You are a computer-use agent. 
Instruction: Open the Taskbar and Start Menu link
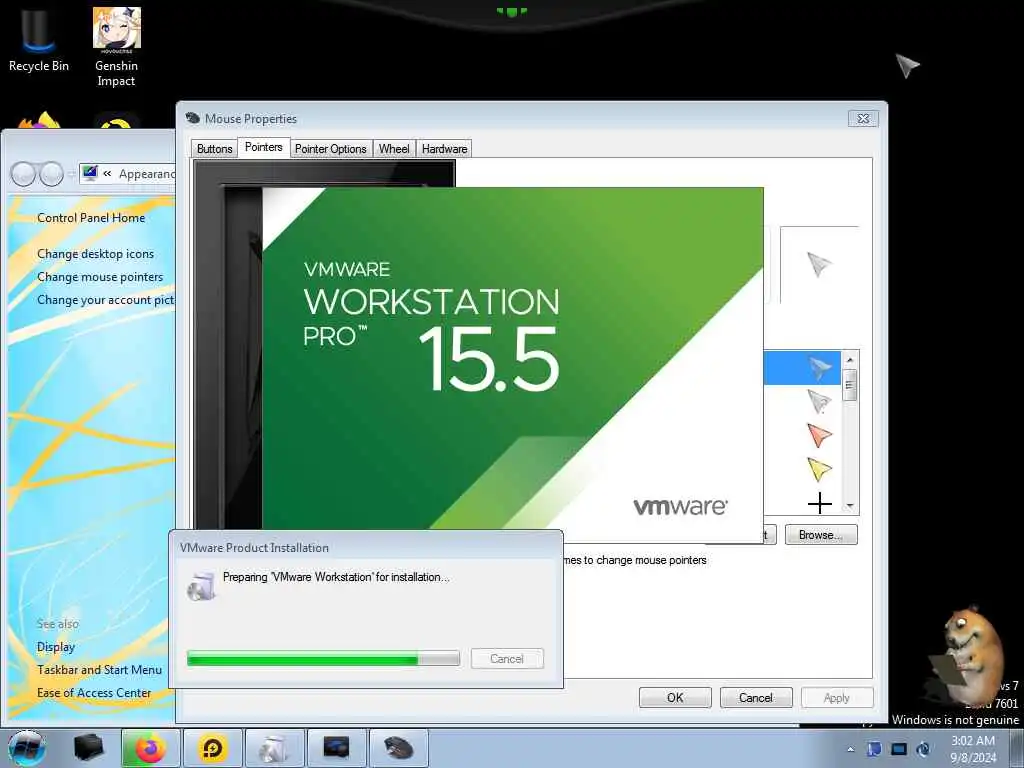(x=99, y=669)
